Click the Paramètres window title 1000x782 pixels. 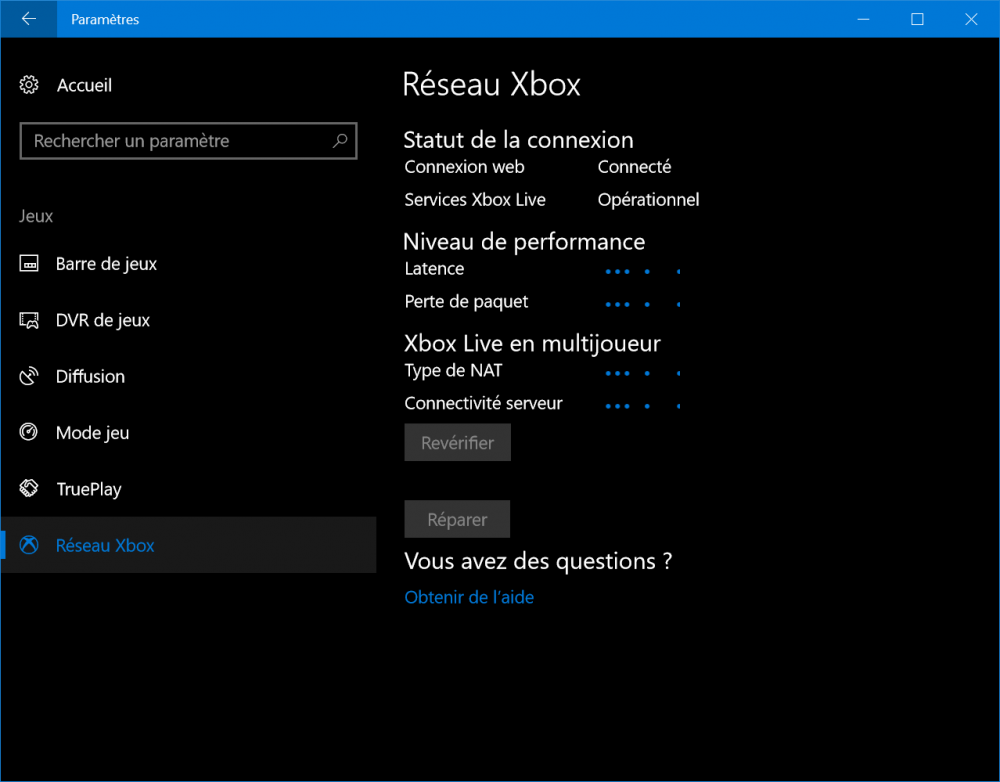point(105,19)
